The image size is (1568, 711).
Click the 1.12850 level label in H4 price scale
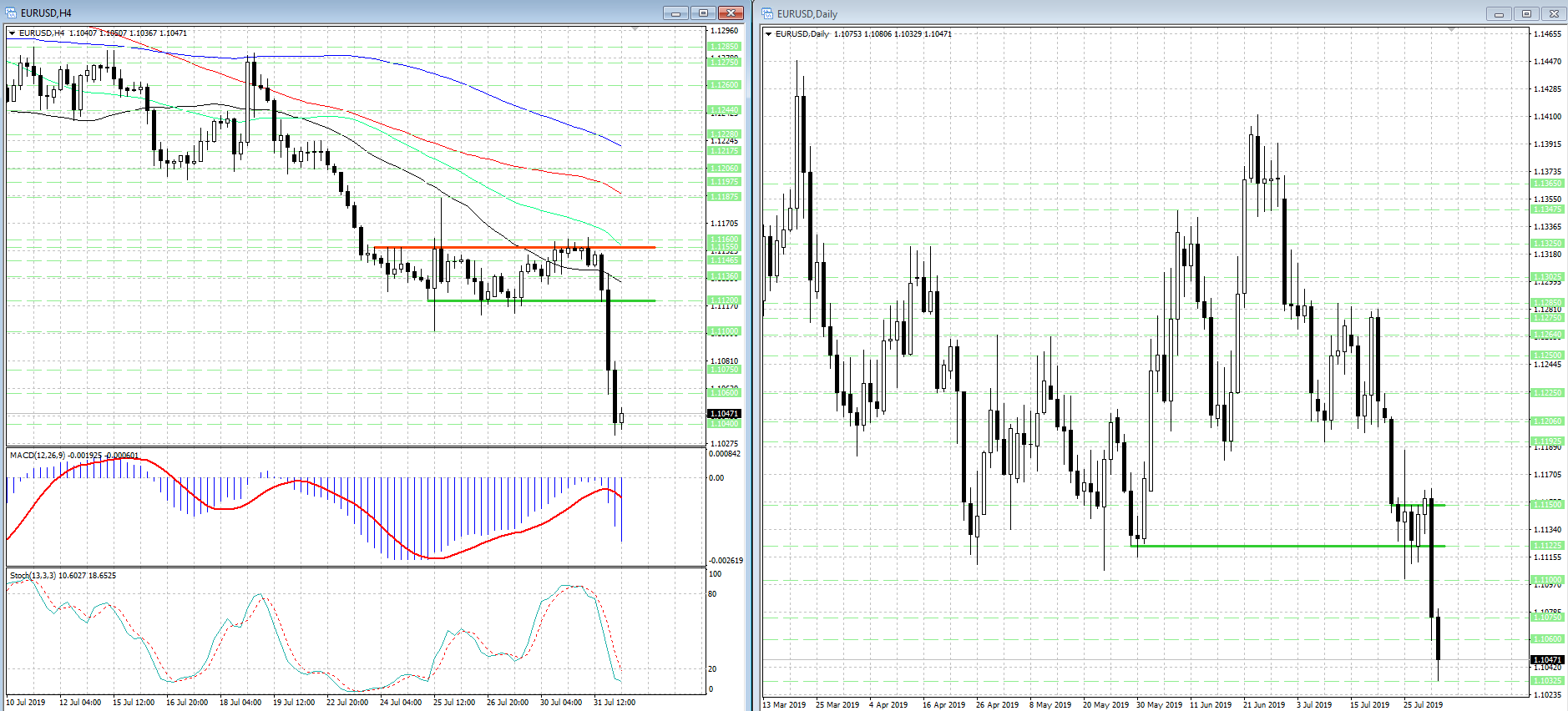tap(724, 47)
